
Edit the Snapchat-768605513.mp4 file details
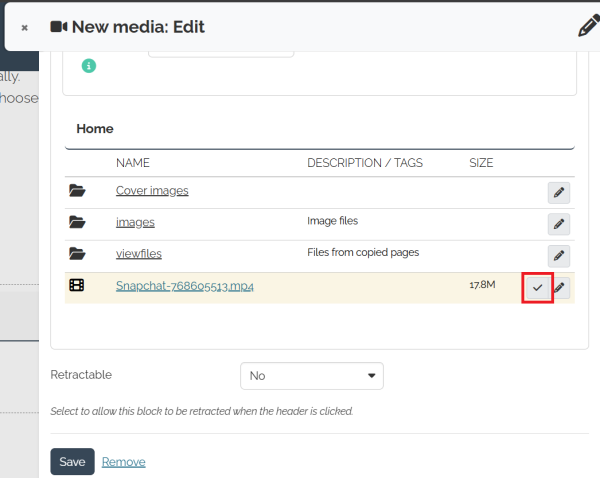[560, 288]
